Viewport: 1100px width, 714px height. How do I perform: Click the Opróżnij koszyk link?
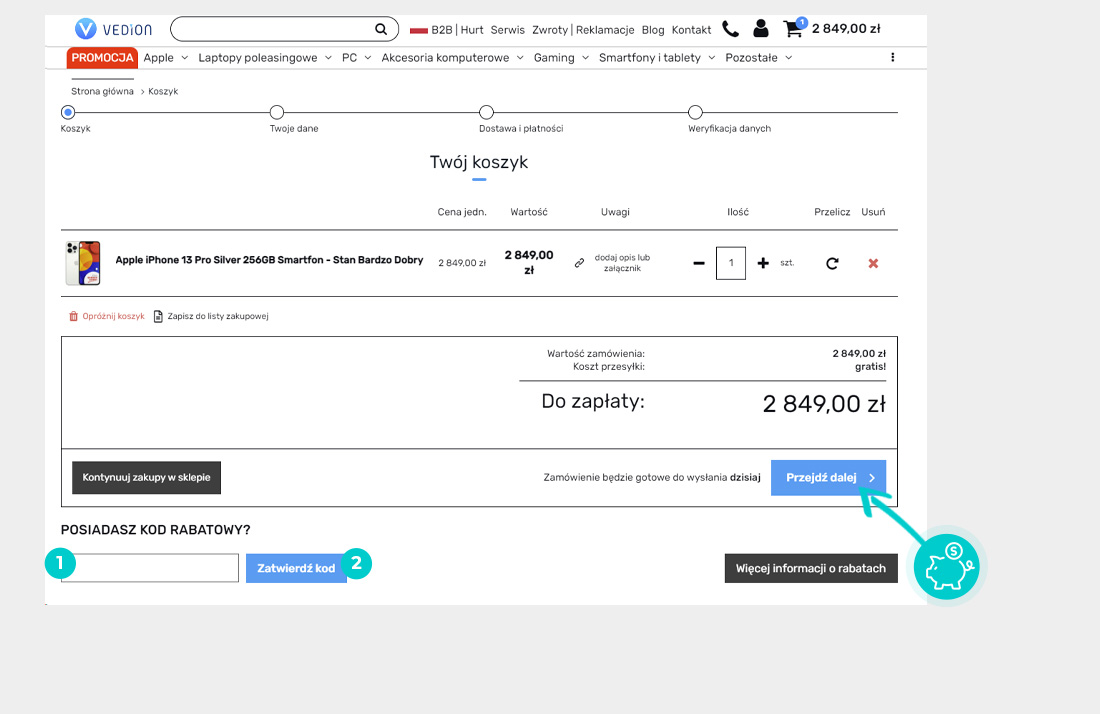tap(113, 316)
